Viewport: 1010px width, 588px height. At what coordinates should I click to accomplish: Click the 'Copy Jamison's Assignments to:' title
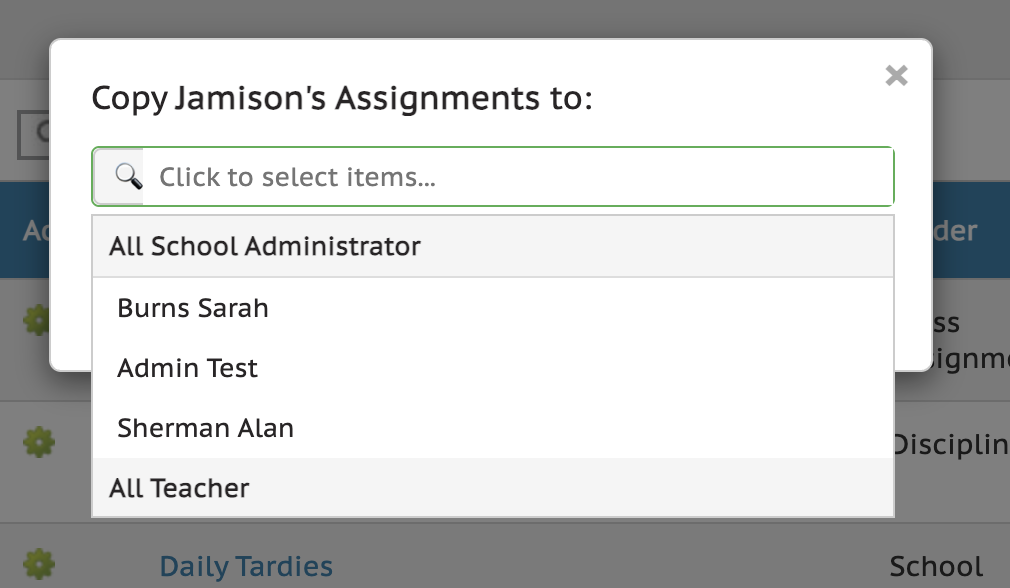tap(342, 98)
